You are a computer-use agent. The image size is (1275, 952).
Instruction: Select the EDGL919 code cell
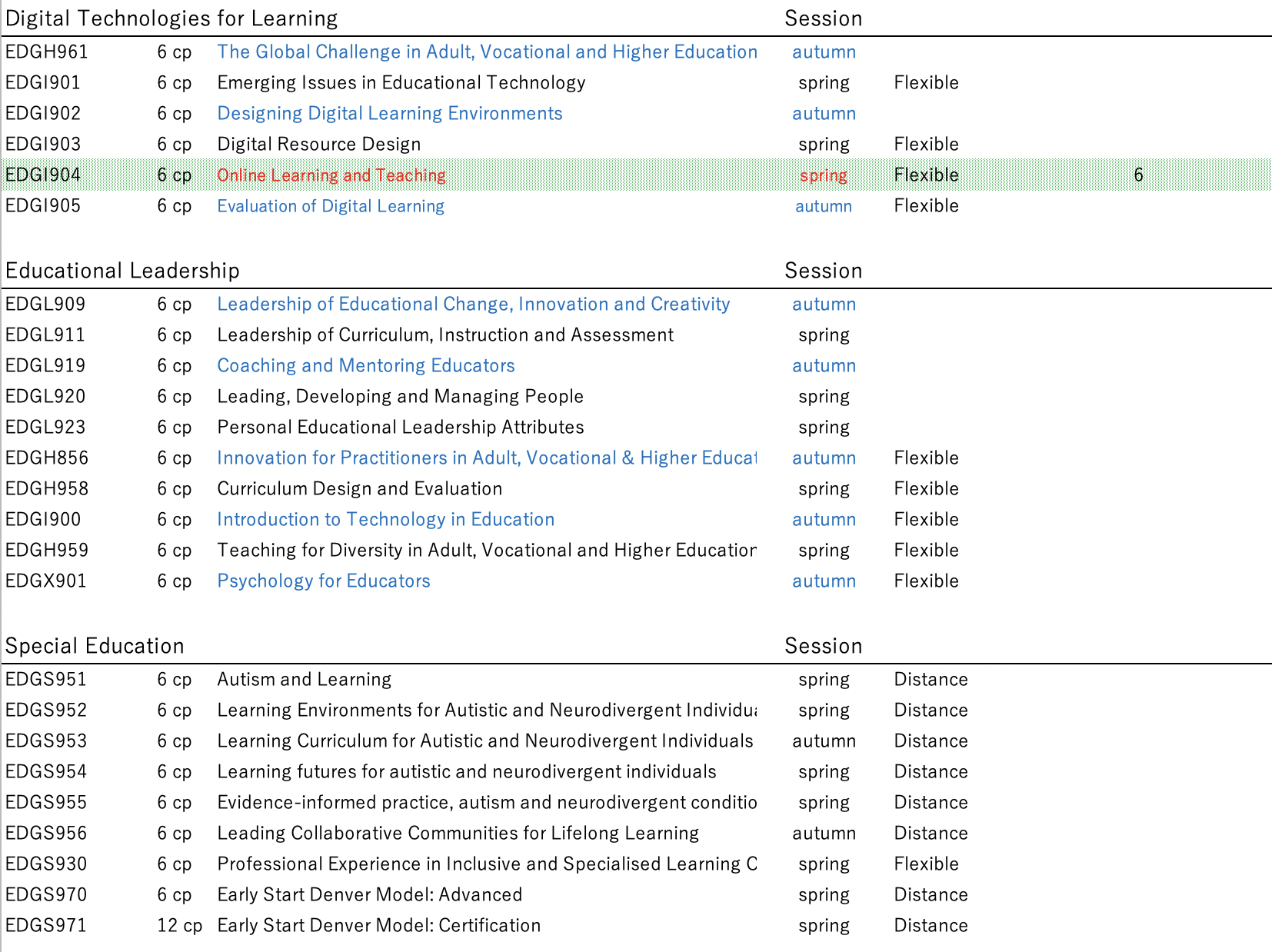click(45, 365)
